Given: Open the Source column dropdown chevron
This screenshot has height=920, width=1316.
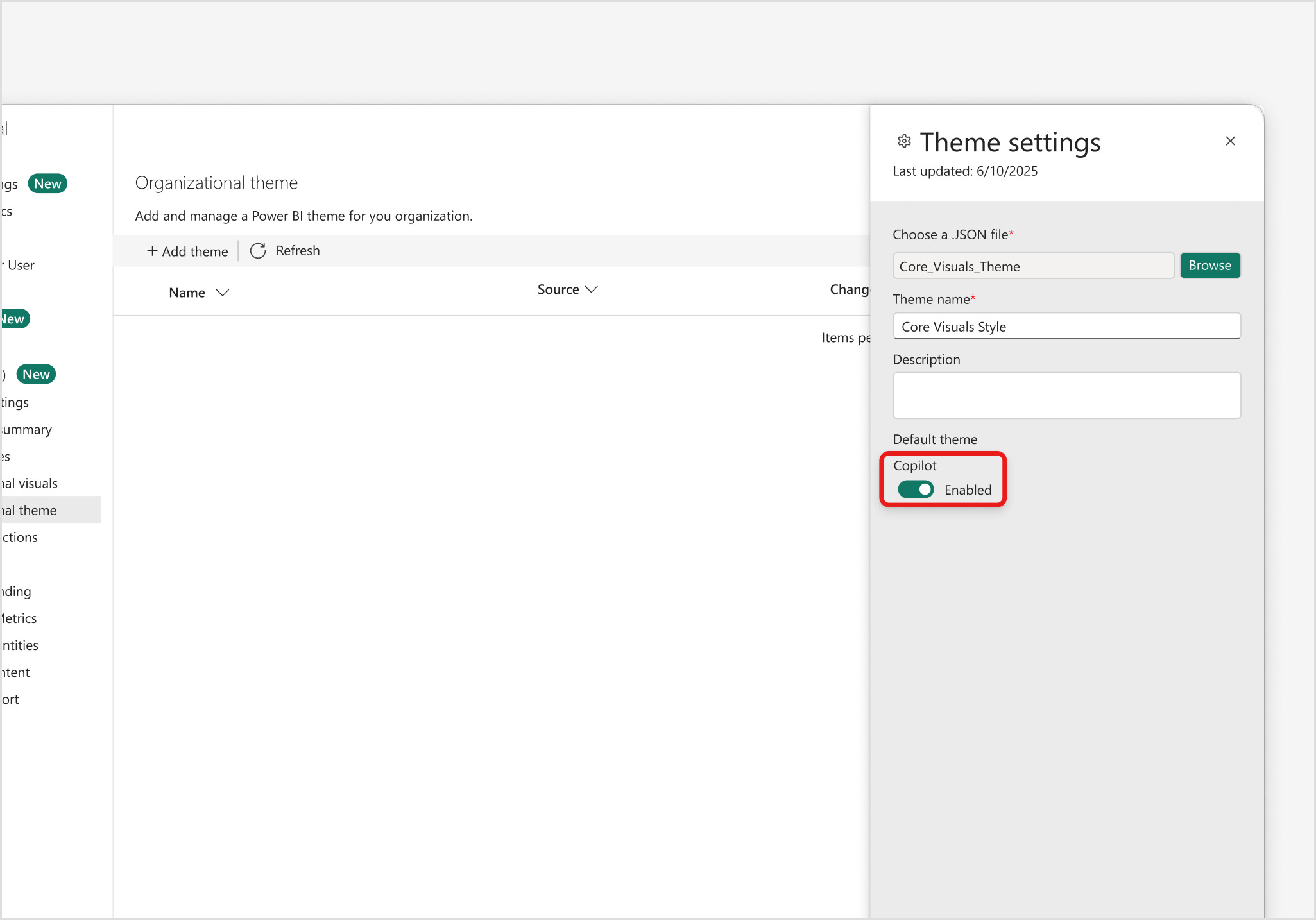Looking at the screenshot, I should click(x=592, y=289).
